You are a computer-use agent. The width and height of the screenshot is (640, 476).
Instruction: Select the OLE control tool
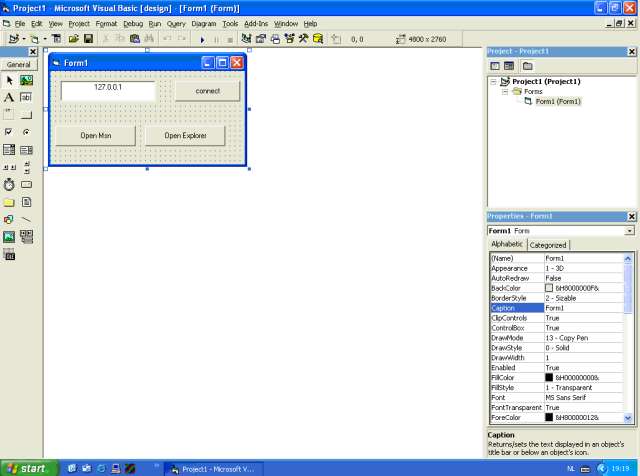click(x=9, y=255)
